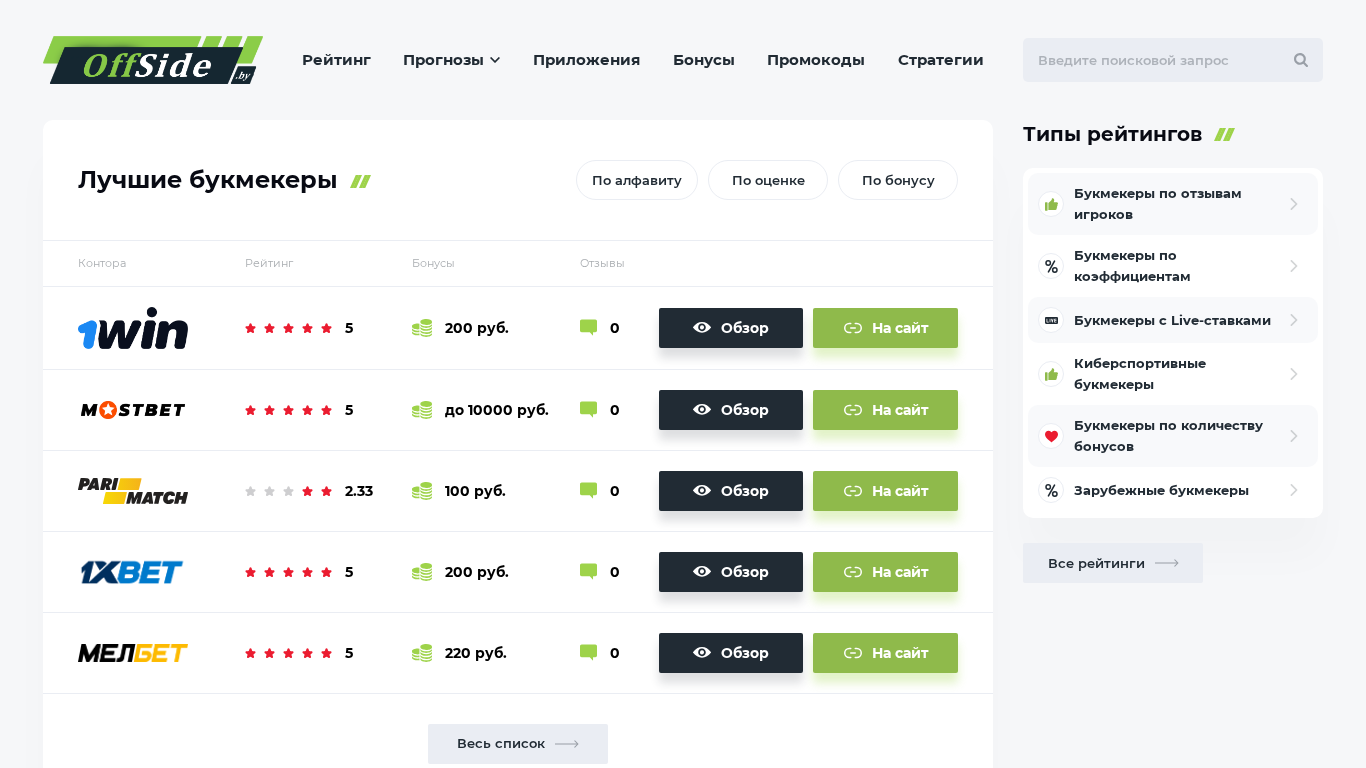Click the Melbet logo

pyautogui.click(x=133, y=653)
